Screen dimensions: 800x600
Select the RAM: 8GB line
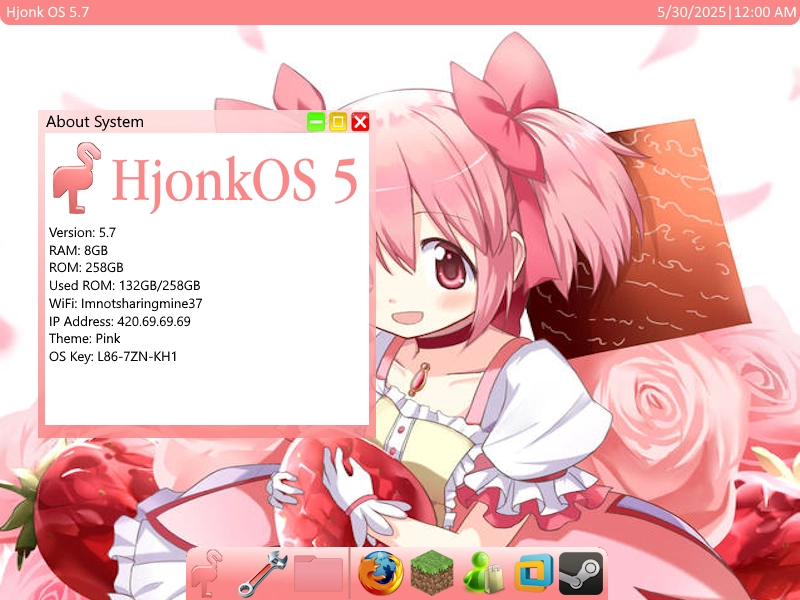pos(79,251)
